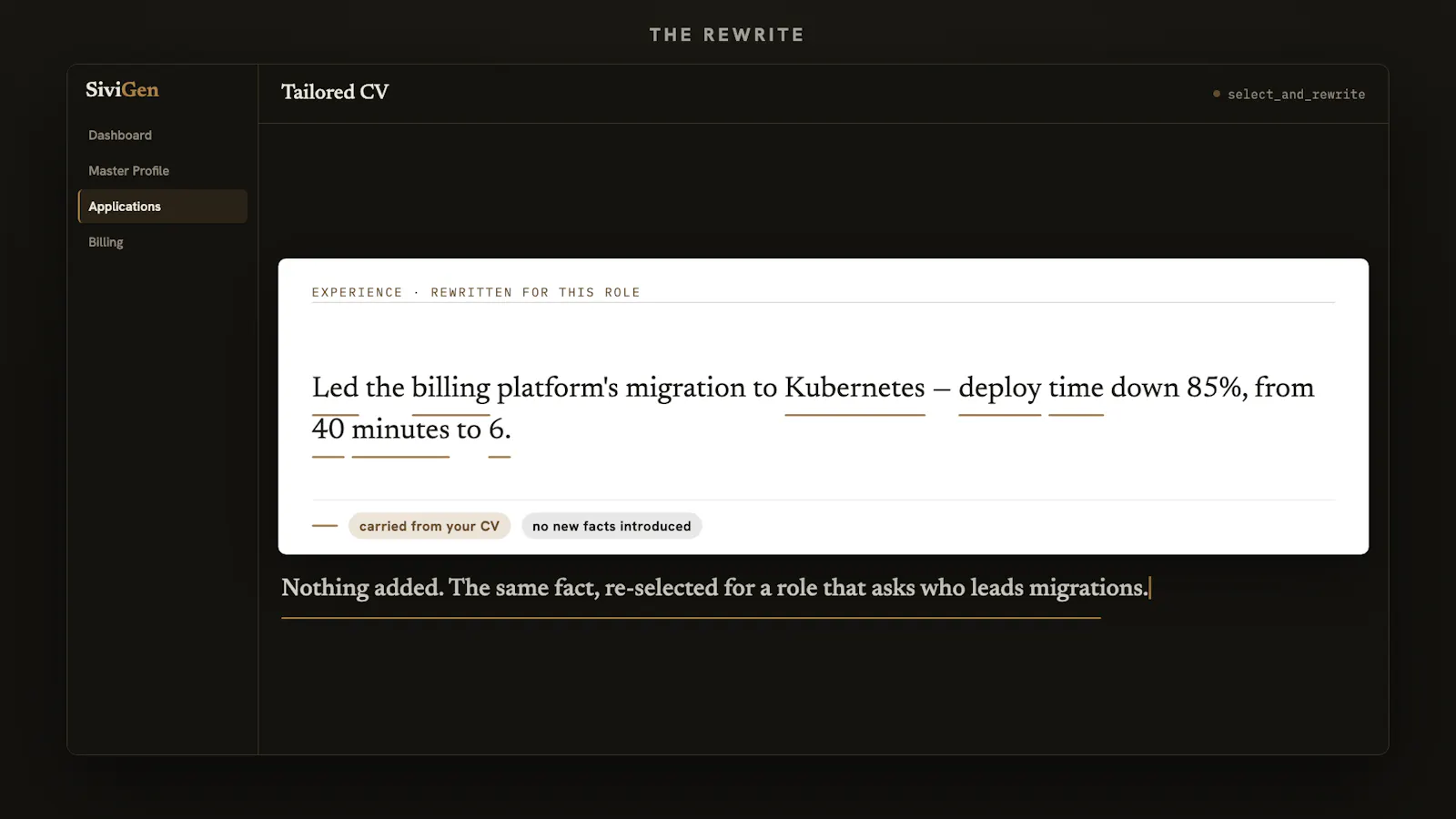Click the underlined word 'billing'

point(450,389)
